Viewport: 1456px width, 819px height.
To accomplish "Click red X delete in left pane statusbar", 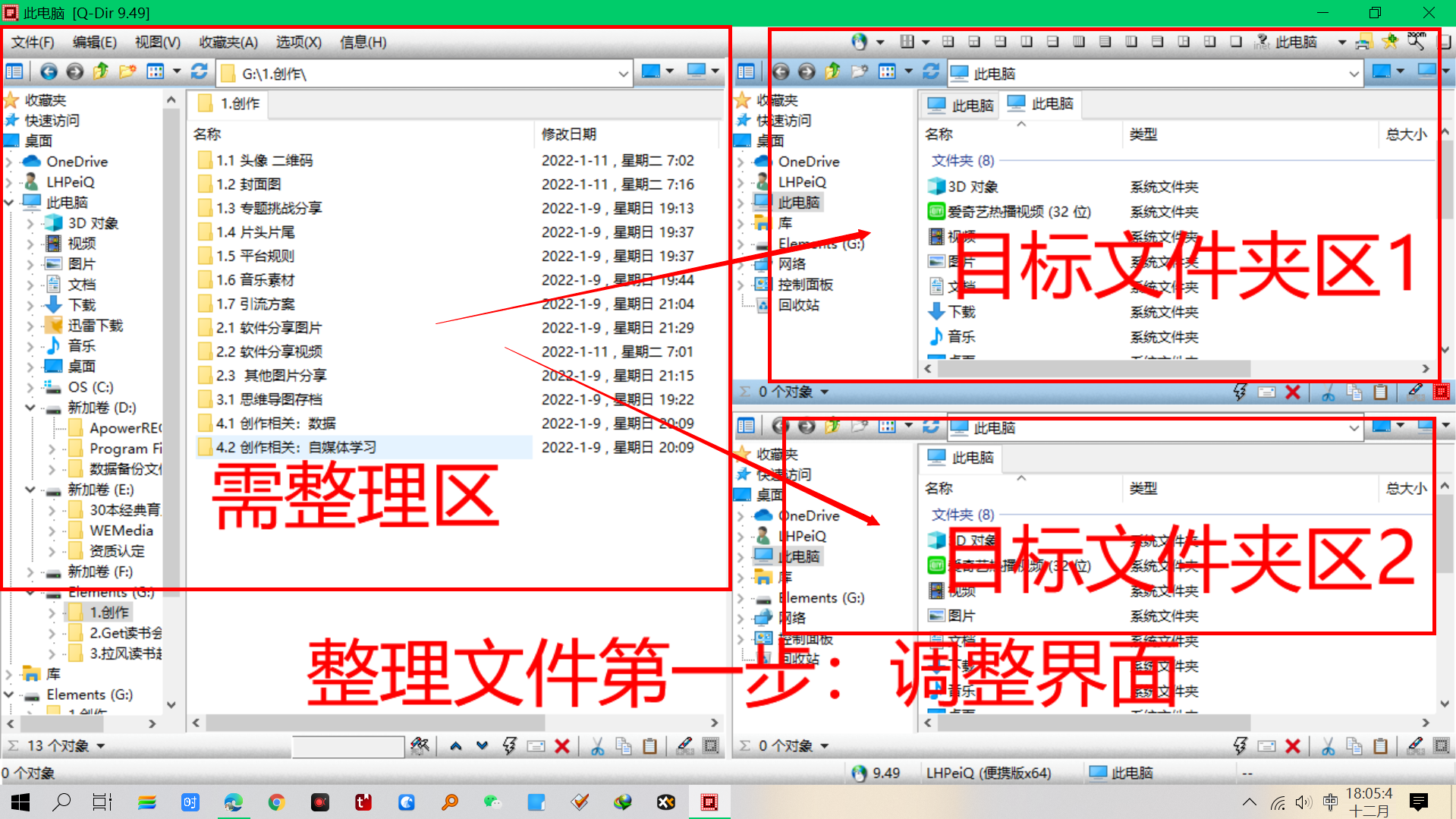I will click(x=562, y=747).
